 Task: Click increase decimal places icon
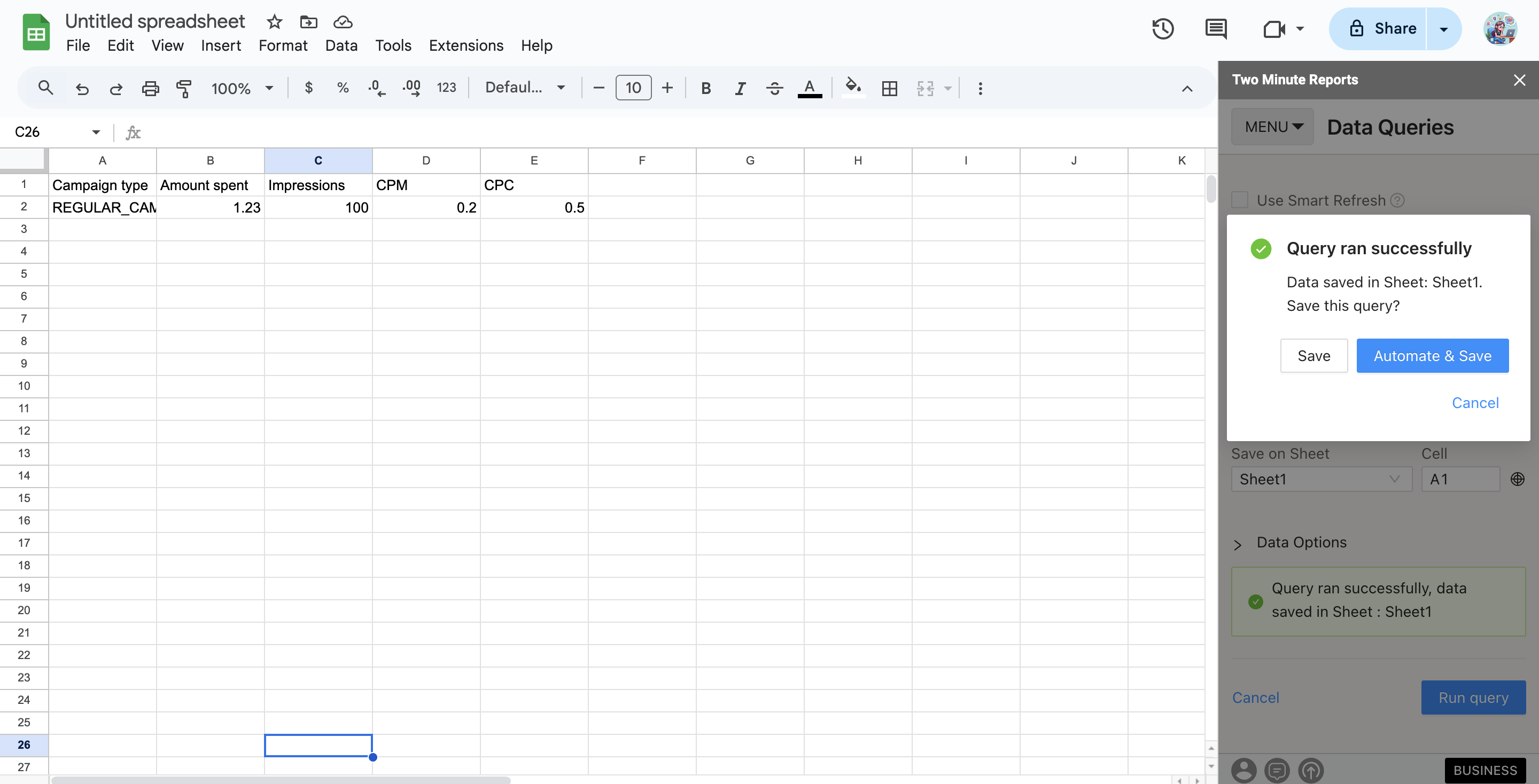coord(411,88)
